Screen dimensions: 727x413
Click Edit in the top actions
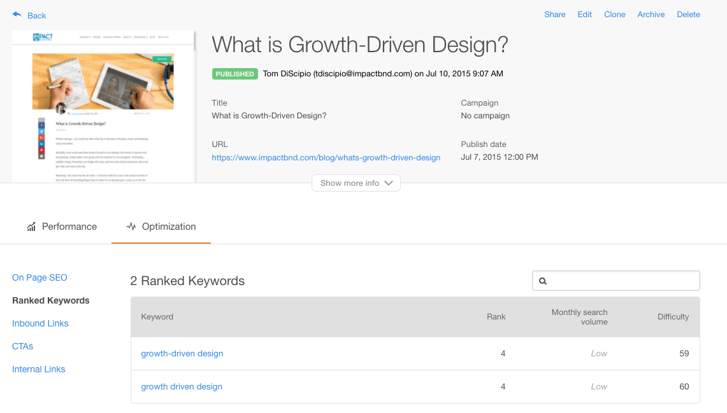tap(584, 14)
